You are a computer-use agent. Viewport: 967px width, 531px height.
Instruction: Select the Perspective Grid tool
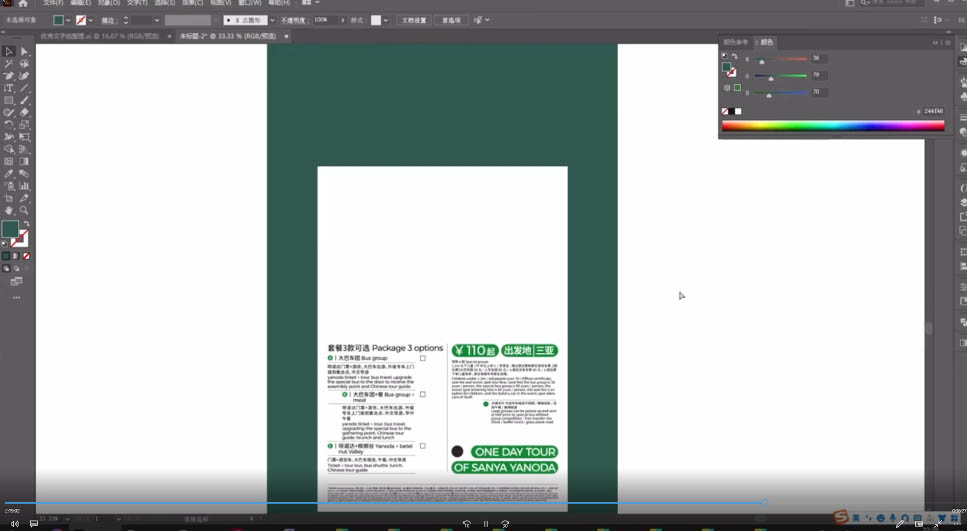click(24, 149)
